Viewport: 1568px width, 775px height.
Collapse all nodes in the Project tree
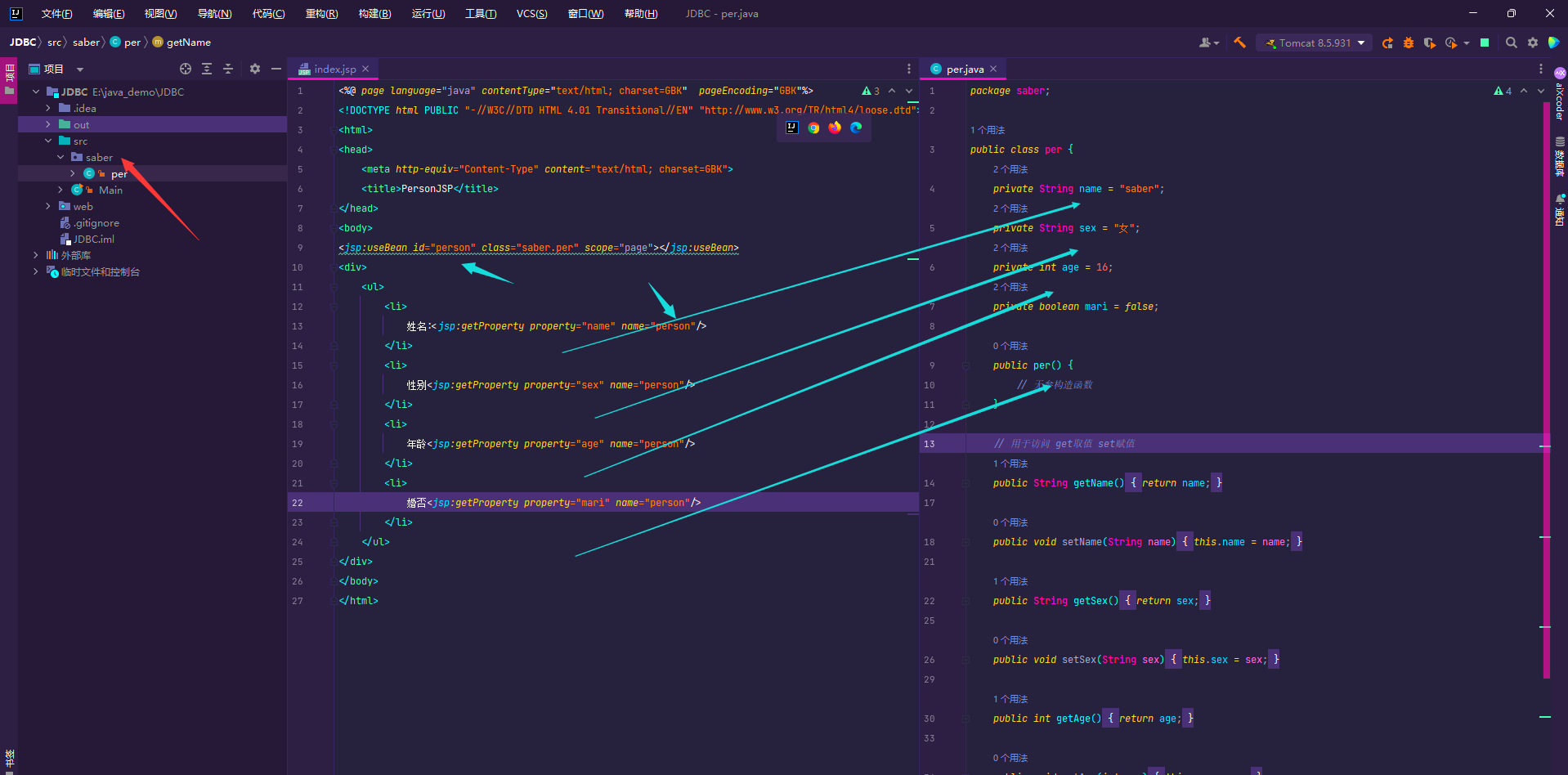coord(228,69)
